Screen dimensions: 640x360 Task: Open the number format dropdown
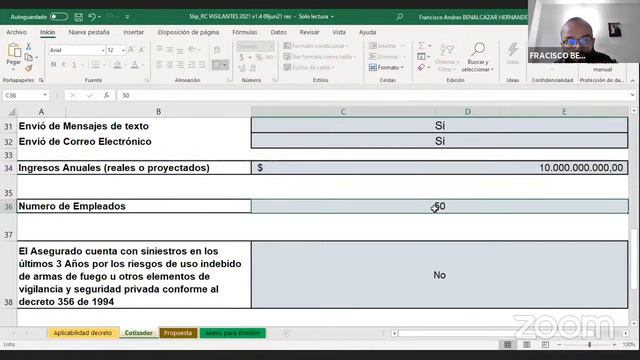pos(271,47)
